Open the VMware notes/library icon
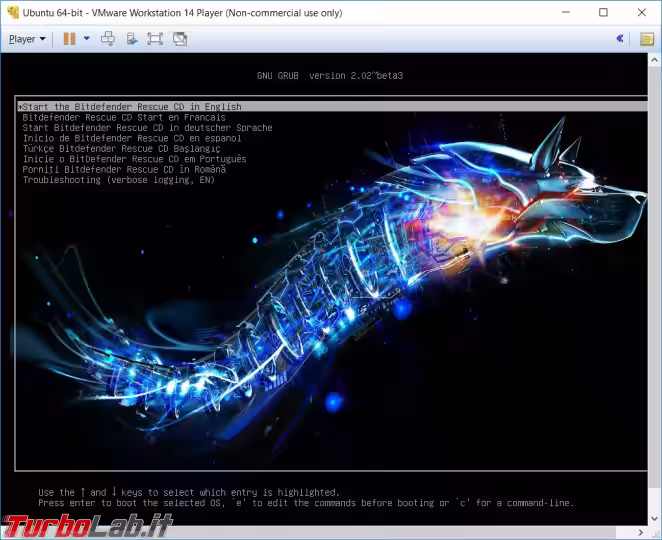Screen dimensions: 662x540 646,39
